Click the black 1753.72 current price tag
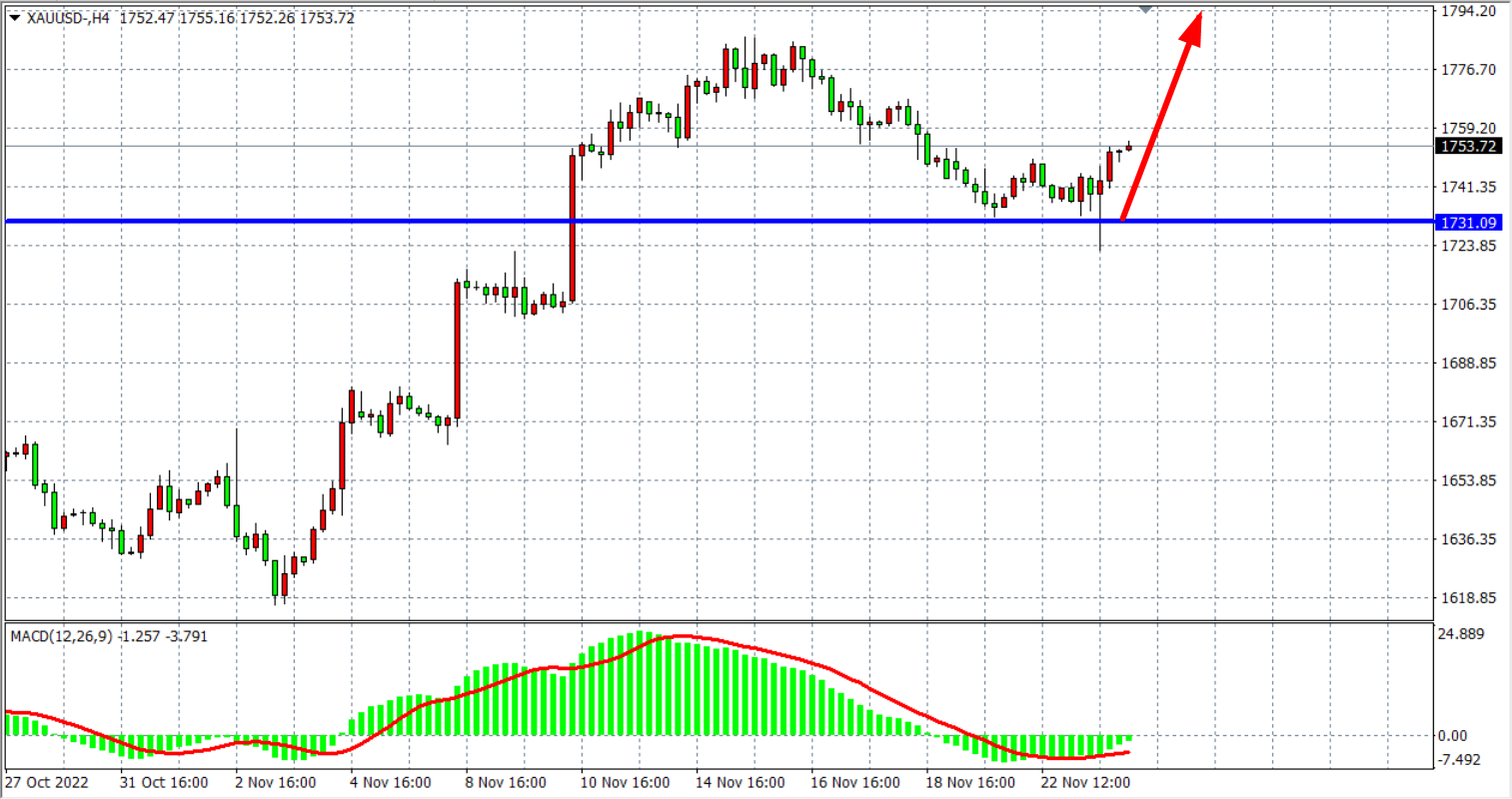Screen dimensions: 1512x799 pos(1468,147)
